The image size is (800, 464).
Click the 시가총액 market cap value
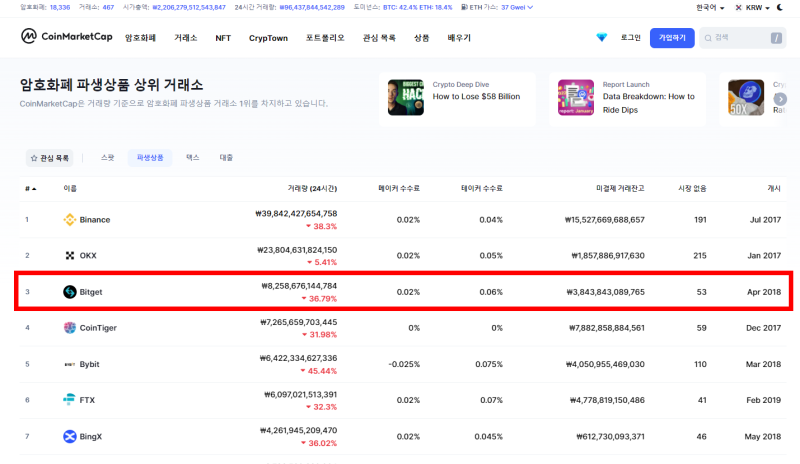[x=189, y=7]
